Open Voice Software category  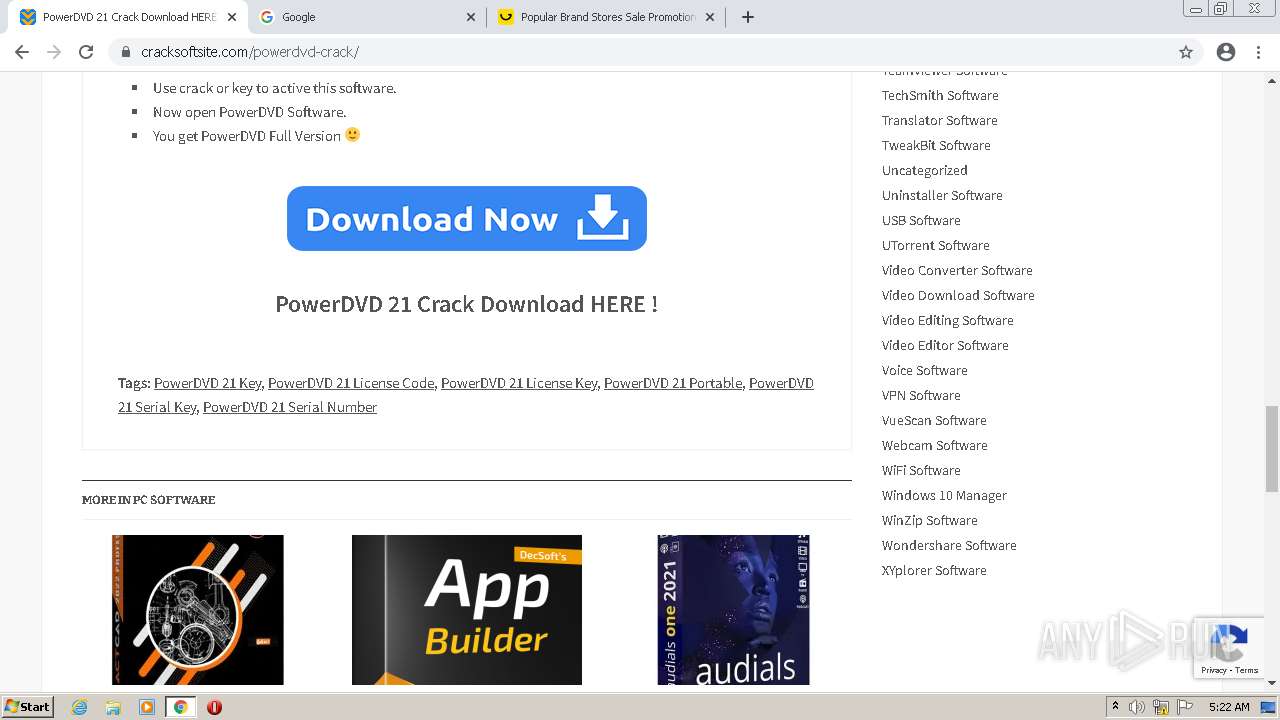[x=925, y=370]
